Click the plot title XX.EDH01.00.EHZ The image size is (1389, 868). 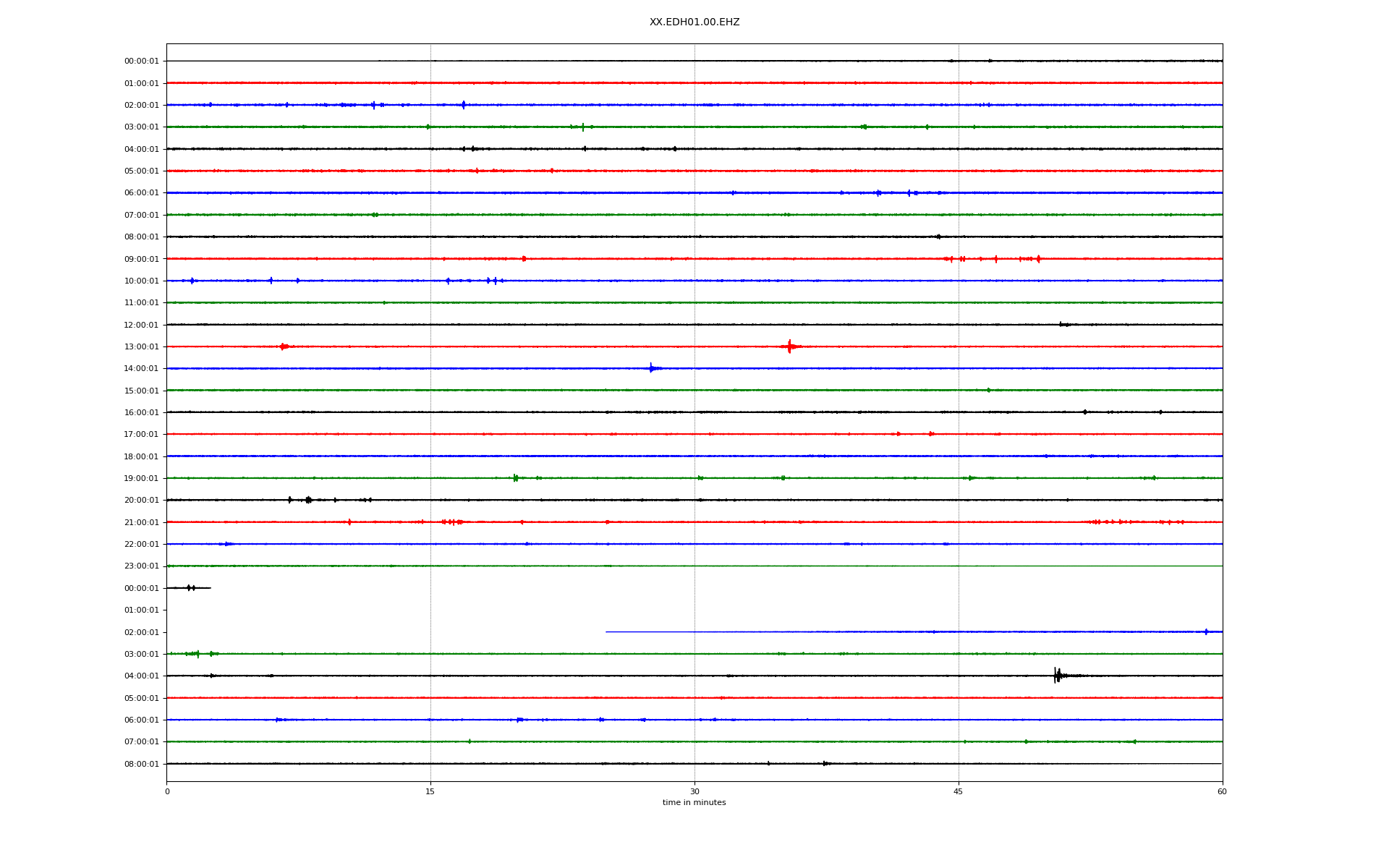(694, 22)
